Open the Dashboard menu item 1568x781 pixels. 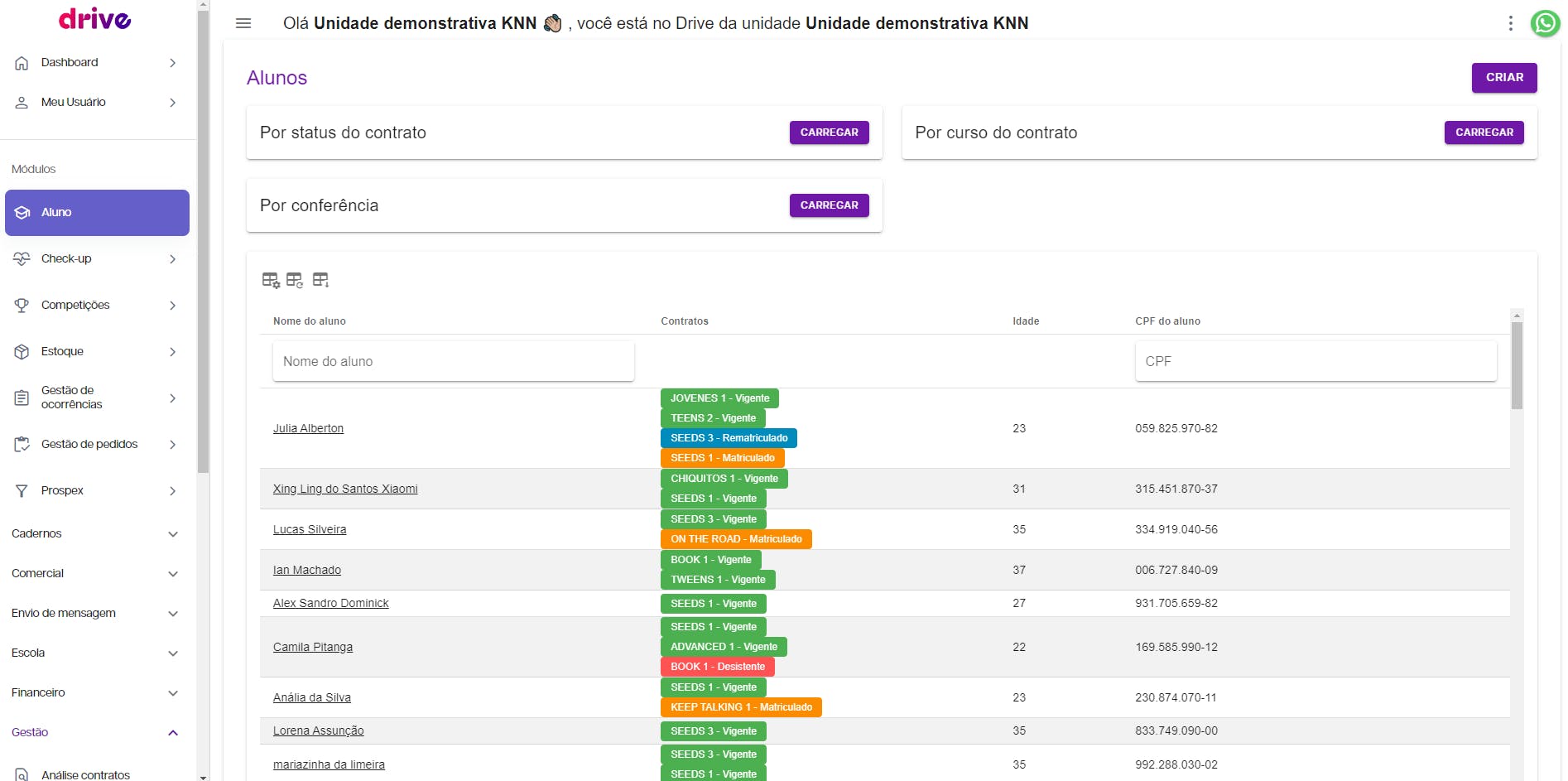97,63
